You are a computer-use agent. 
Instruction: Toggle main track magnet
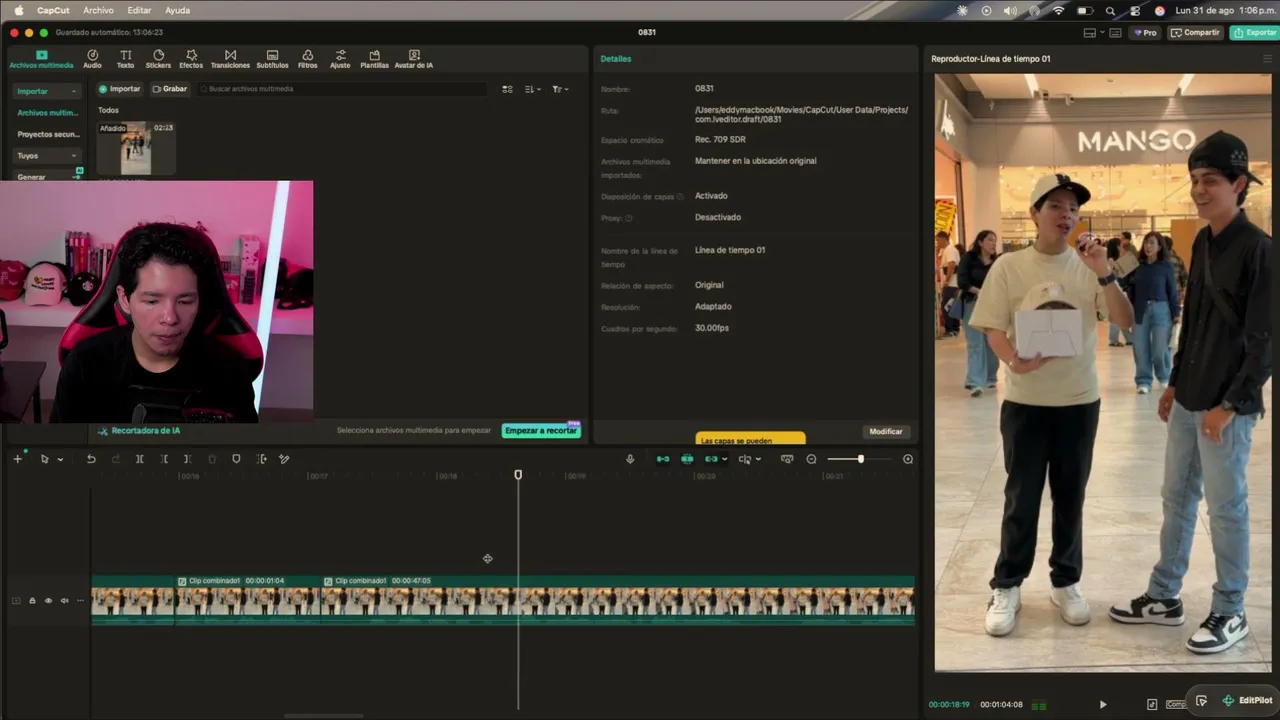[662, 459]
